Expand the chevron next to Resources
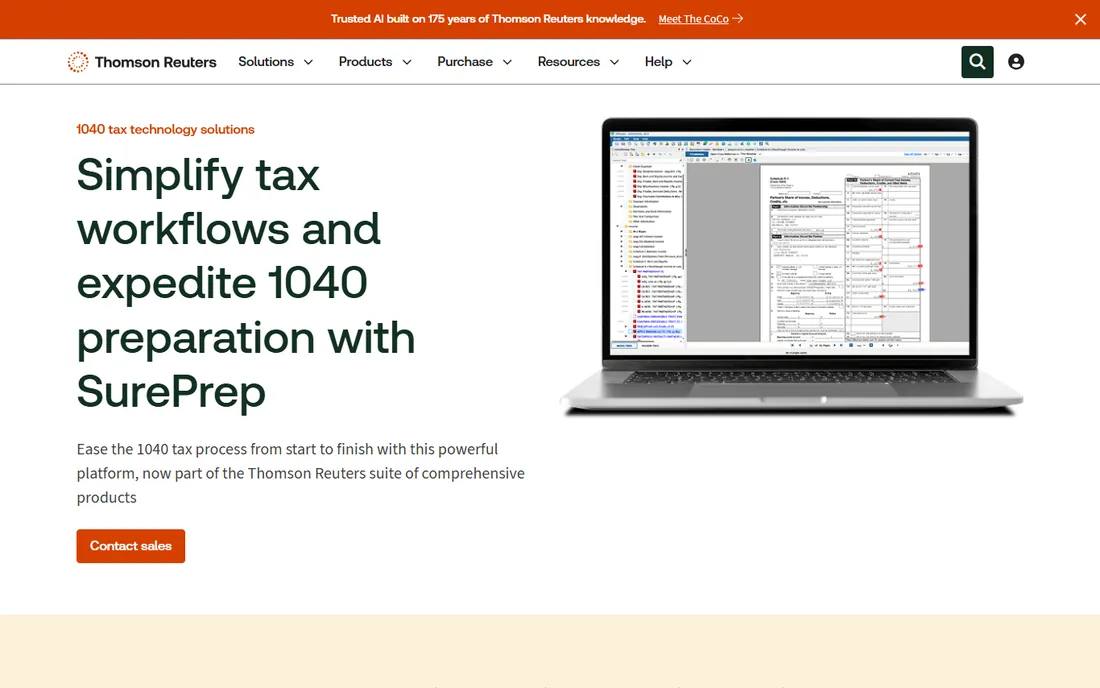 pyautogui.click(x=615, y=62)
